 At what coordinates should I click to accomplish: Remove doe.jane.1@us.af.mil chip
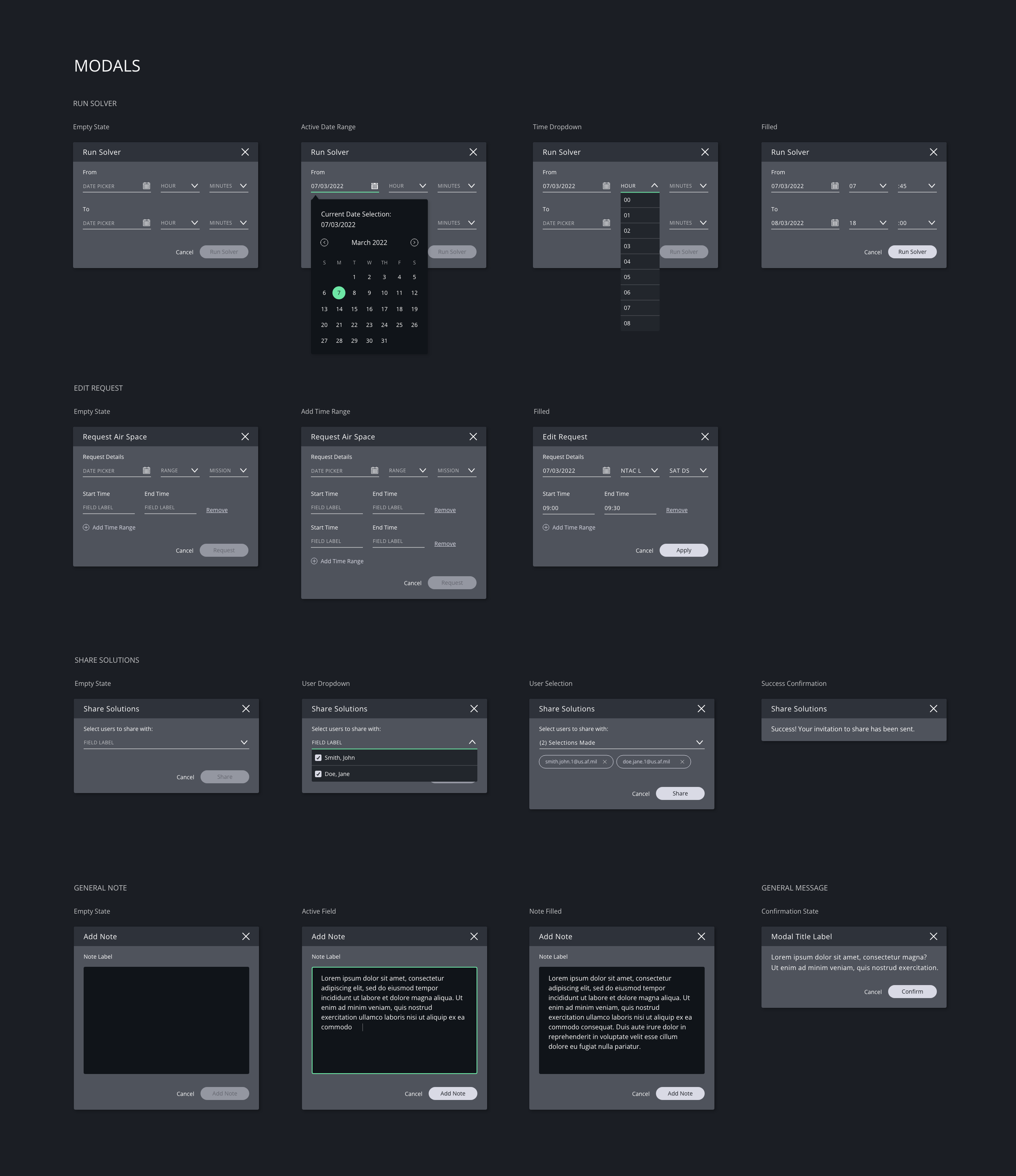point(682,762)
